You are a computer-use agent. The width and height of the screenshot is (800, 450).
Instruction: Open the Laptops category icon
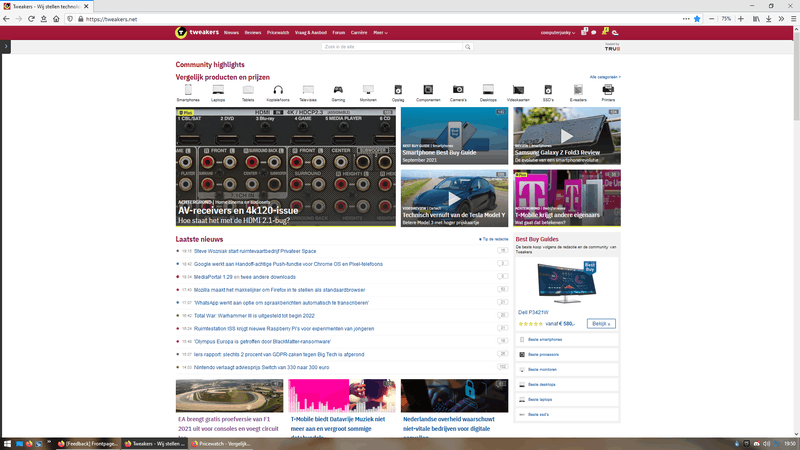click(x=218, y=90)
